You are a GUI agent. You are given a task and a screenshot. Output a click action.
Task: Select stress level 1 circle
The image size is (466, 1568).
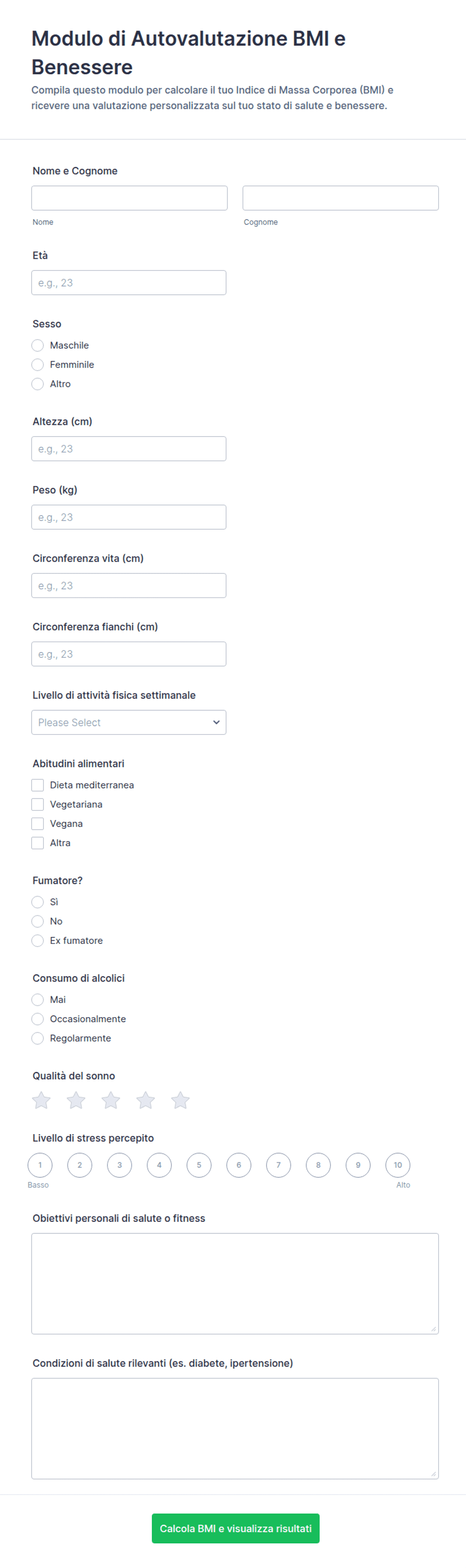click(x=40, y=1165)
